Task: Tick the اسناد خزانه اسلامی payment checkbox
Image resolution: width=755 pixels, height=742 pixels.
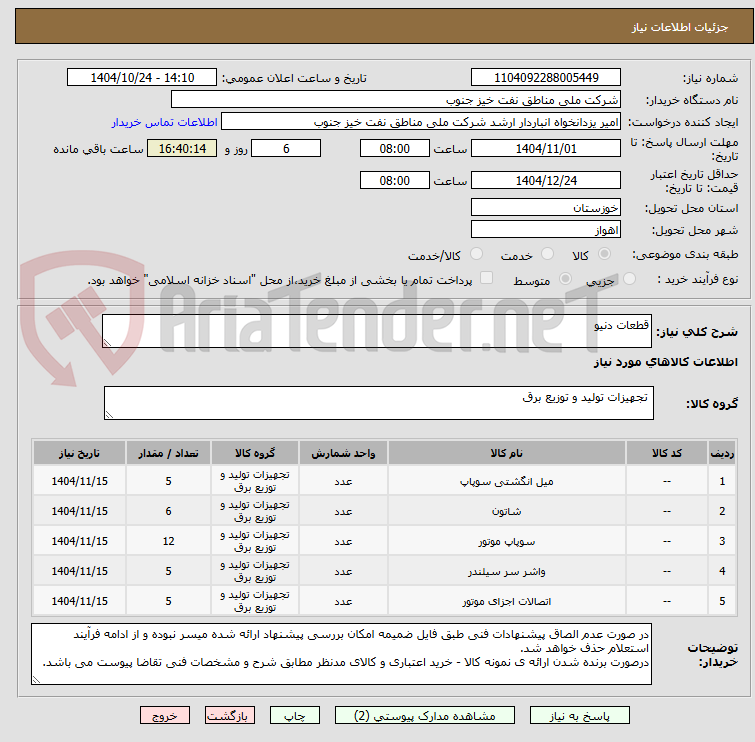Action: pos(486,278)
